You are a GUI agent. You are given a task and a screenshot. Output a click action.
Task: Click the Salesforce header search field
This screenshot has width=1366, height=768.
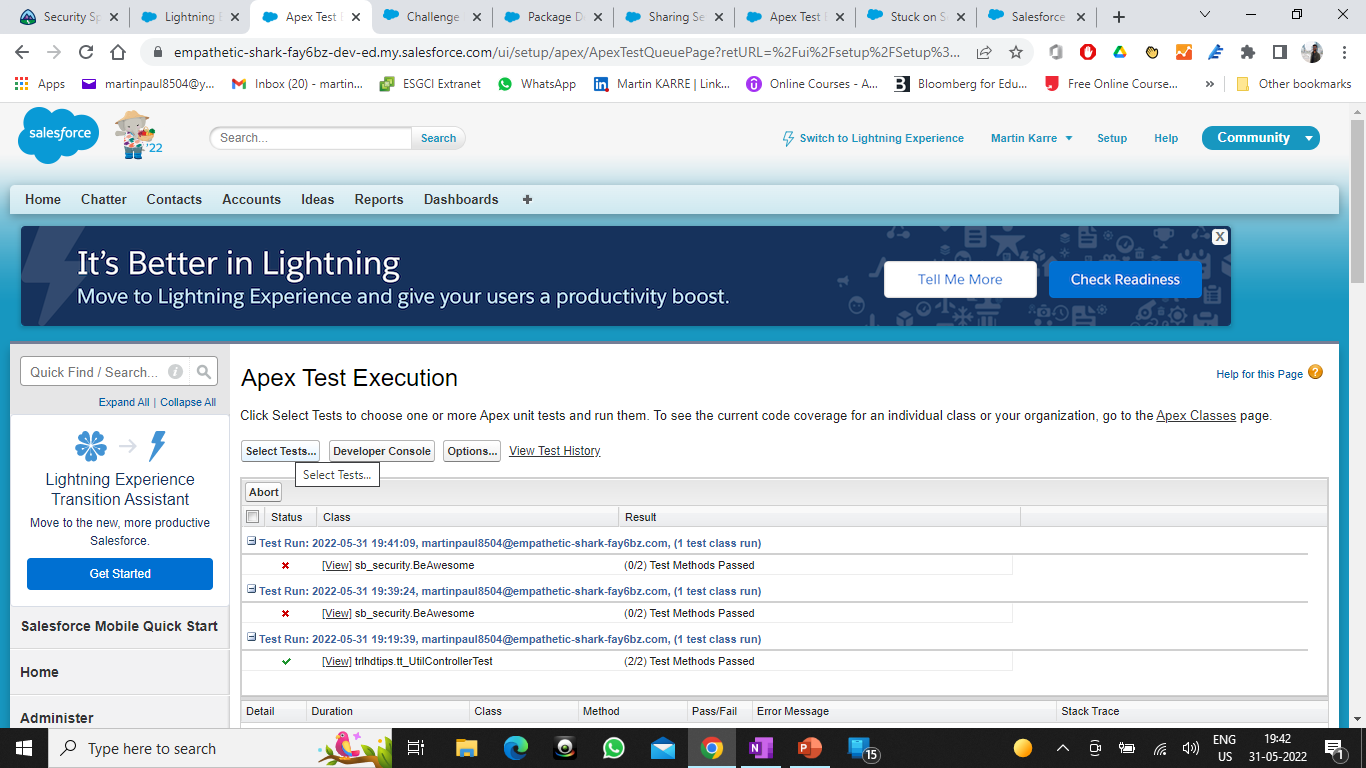[x=311, y=138]
